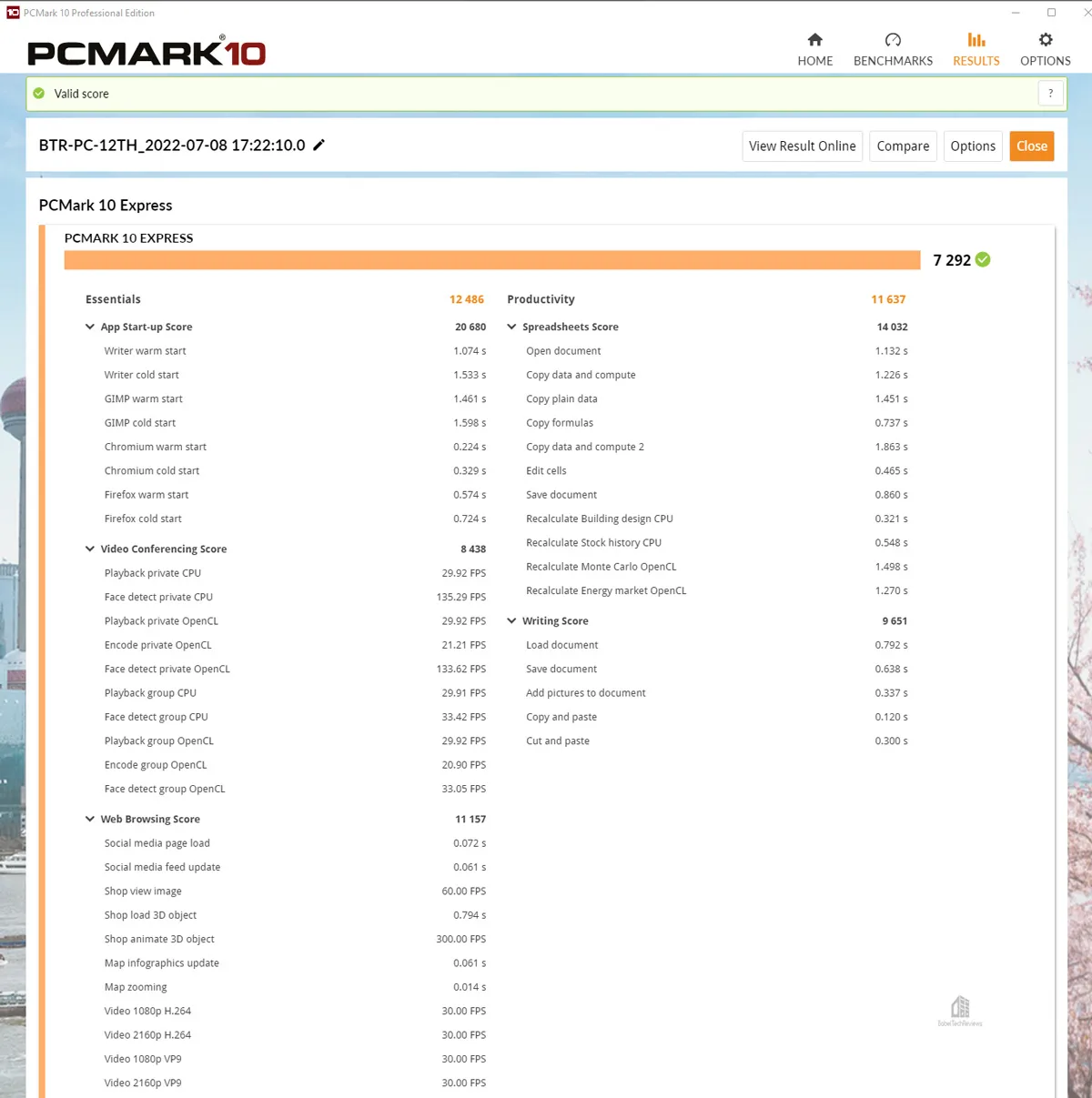Open the Benchmarks gauge icon
The width and height of the screenshot is (1092, 1098).
pyautogui.click(x=893, y=40)
